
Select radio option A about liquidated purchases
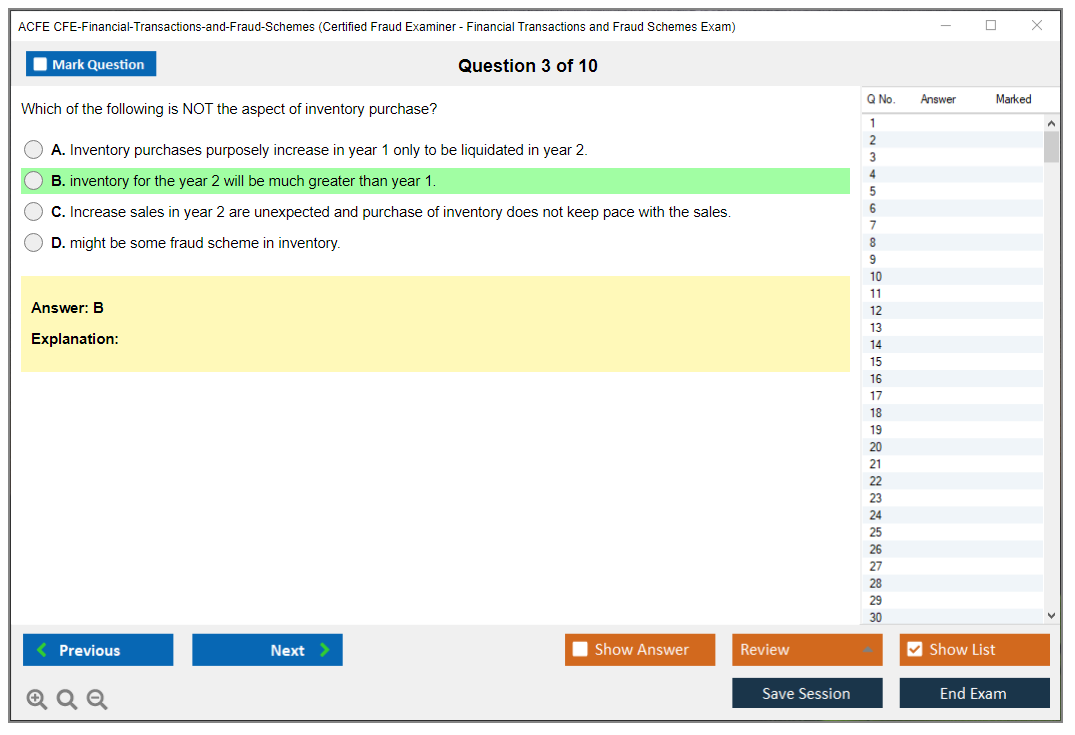[x=34, y=150]
